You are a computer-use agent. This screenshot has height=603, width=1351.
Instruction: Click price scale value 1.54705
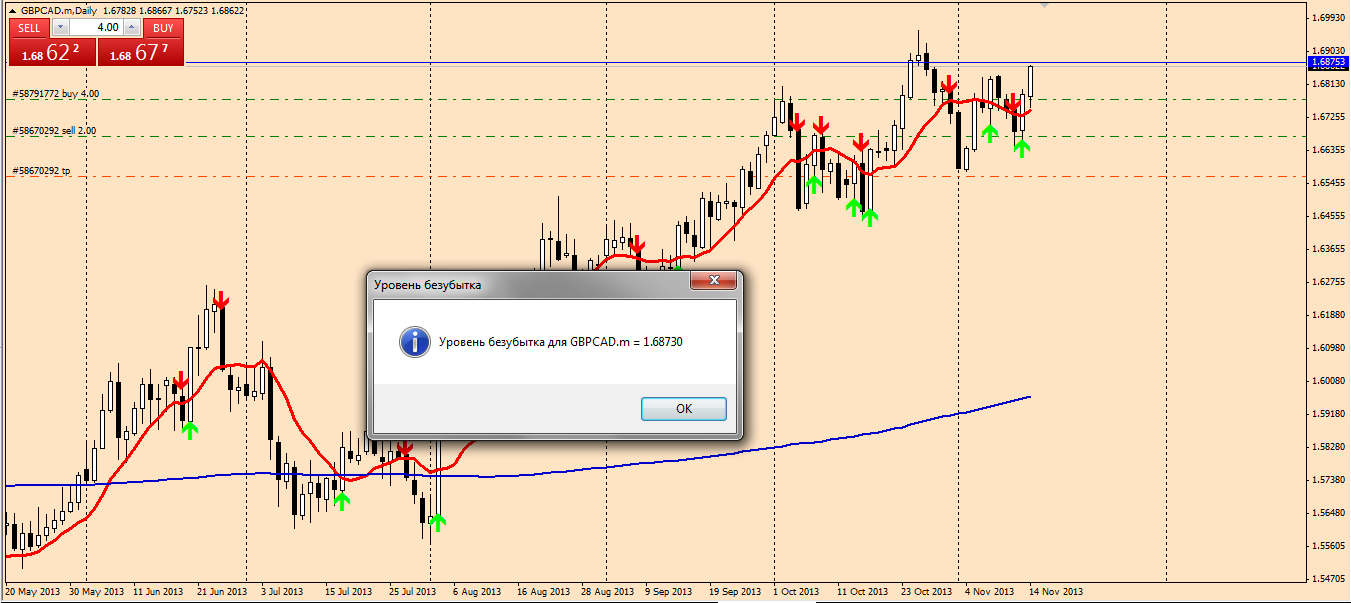click(1330, 578)
